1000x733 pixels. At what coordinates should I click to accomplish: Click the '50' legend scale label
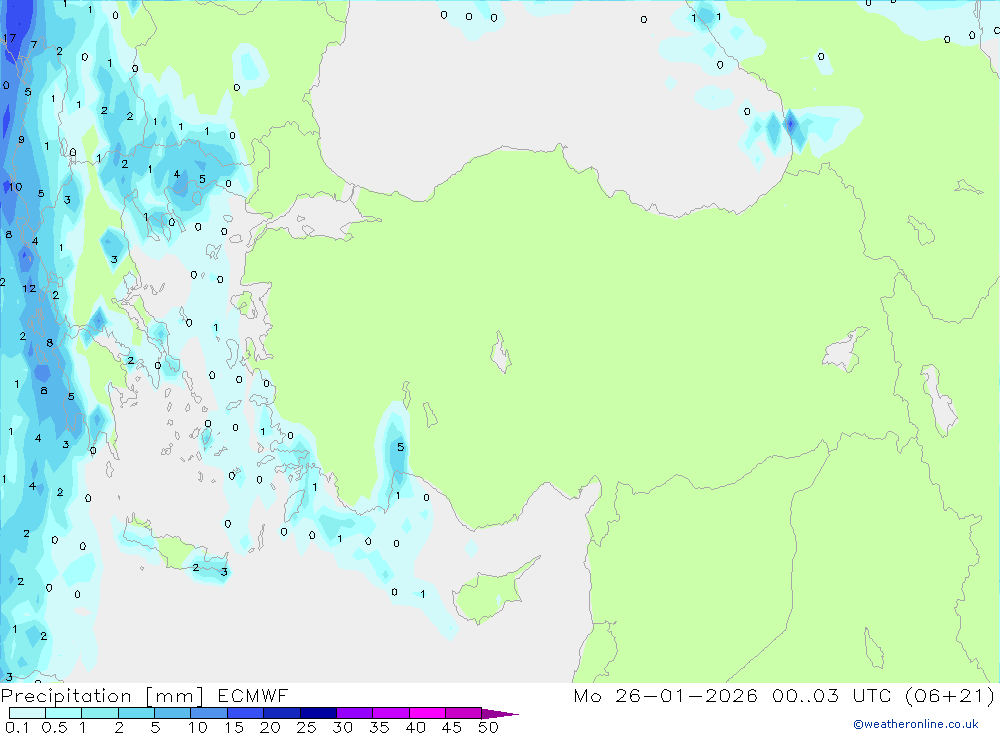(488, 727)
